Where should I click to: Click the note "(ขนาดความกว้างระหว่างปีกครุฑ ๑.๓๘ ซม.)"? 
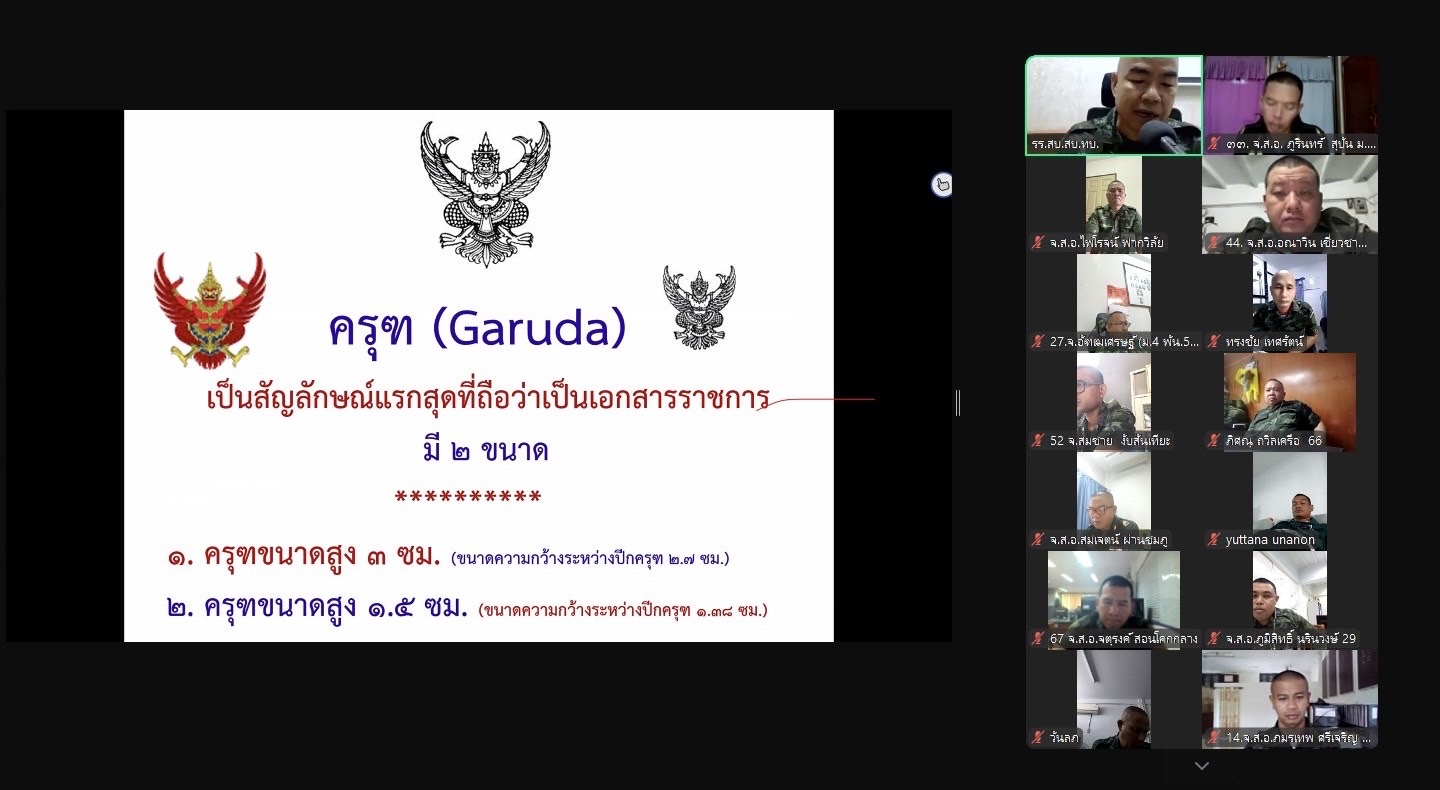pos(623,609)
